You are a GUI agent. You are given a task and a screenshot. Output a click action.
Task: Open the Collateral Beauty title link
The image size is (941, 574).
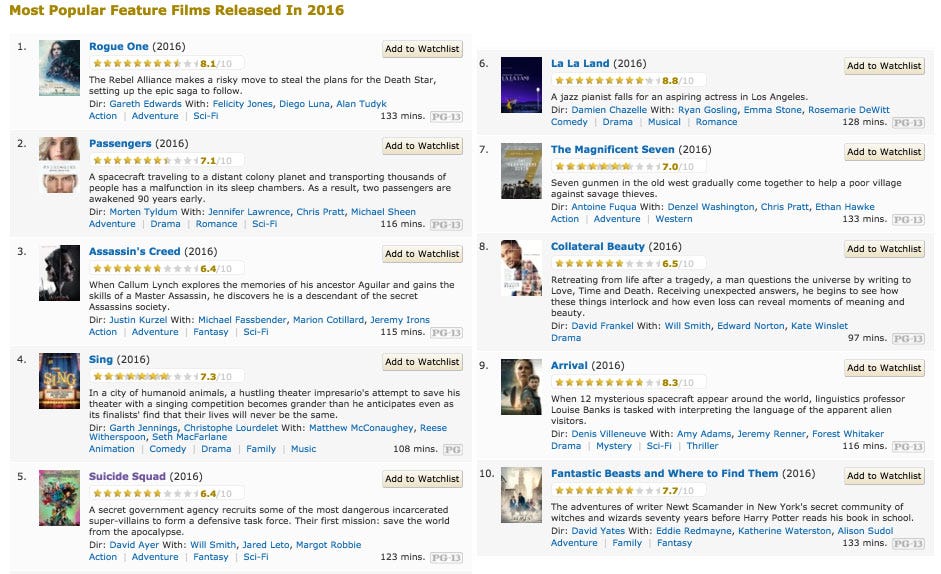point(598,247)
